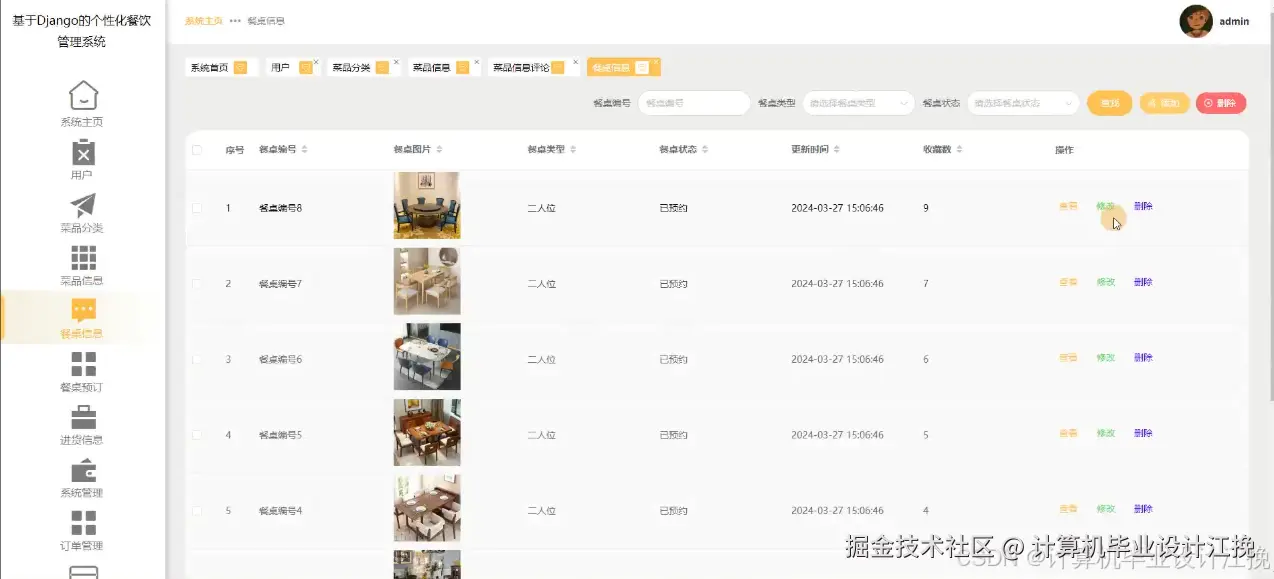Click the 删除 link for 餐桌编号4
Screen dimensions: 1274x579
pyautogui.click(x=1143, y=510)
